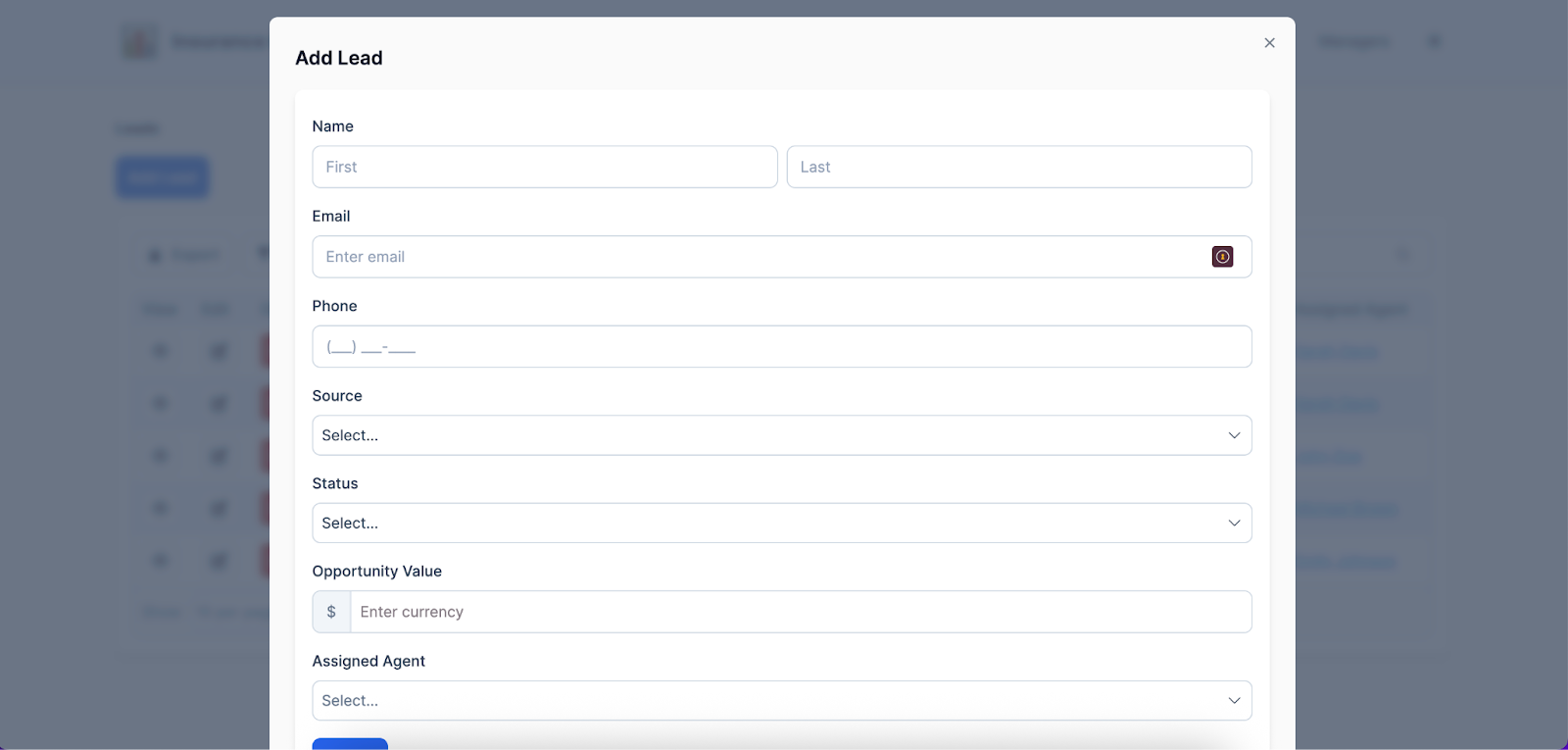Click the Add Lead dialog heading

pos(339,58)
